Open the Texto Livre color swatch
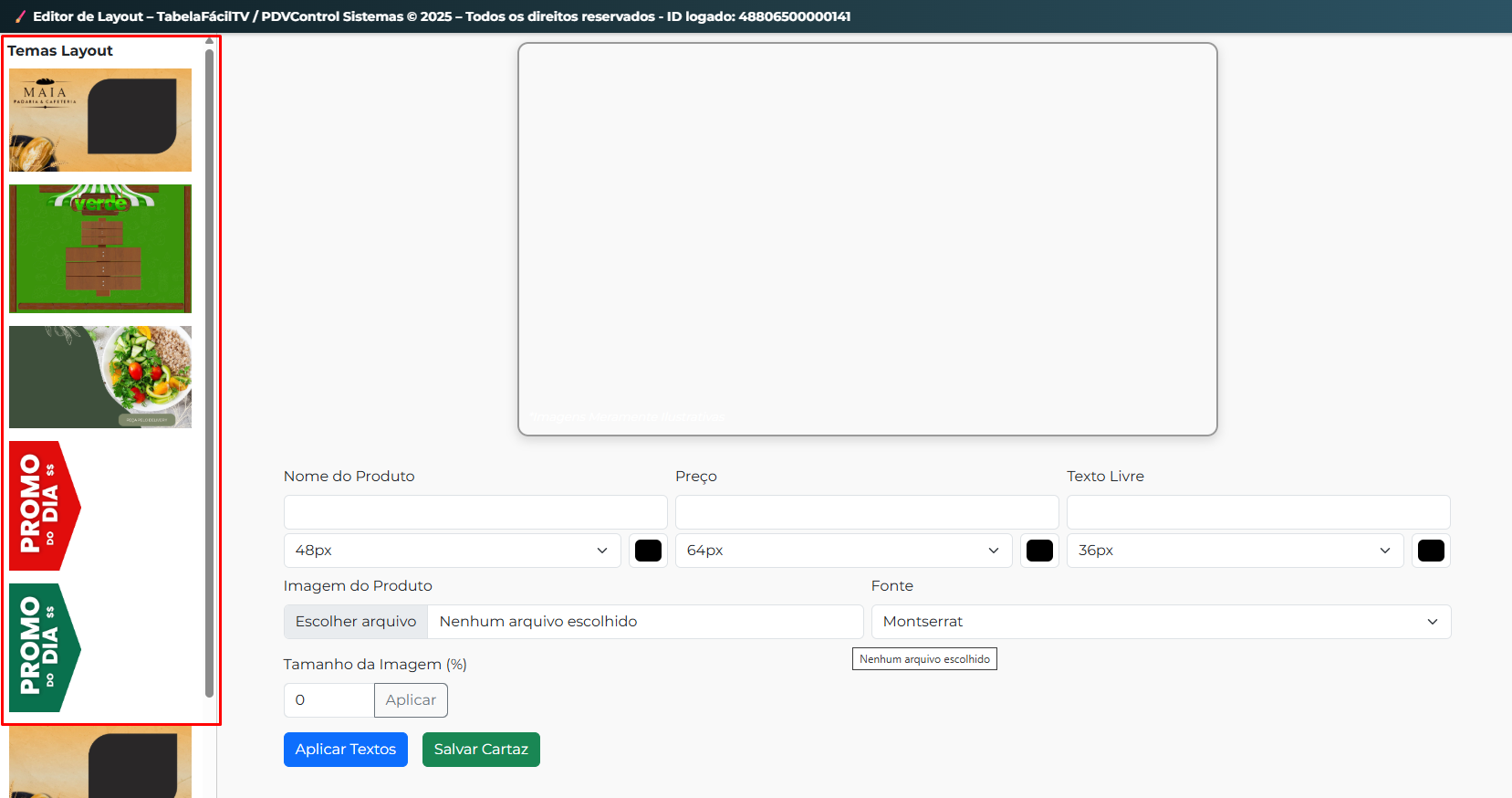 [x=1431, y=551]
